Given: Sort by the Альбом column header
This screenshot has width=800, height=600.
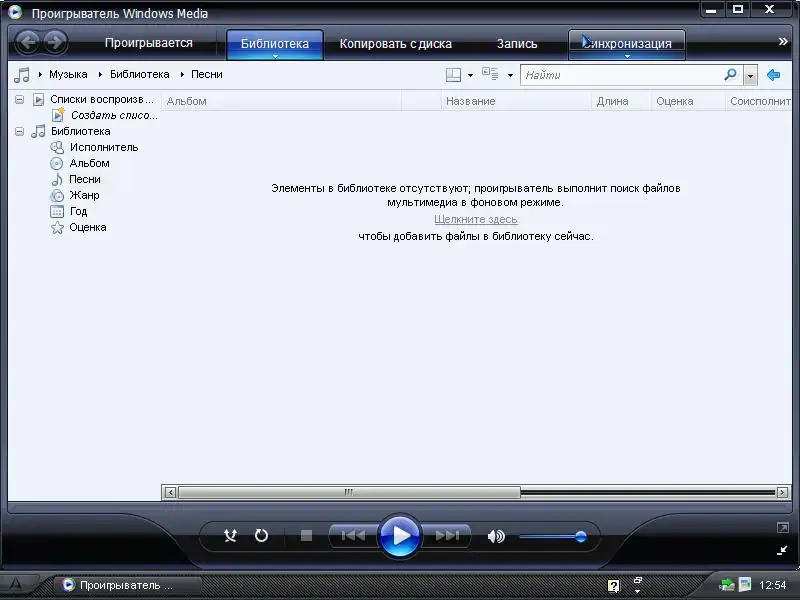Looking at the screenshot, I should click(x=282, y=101).
